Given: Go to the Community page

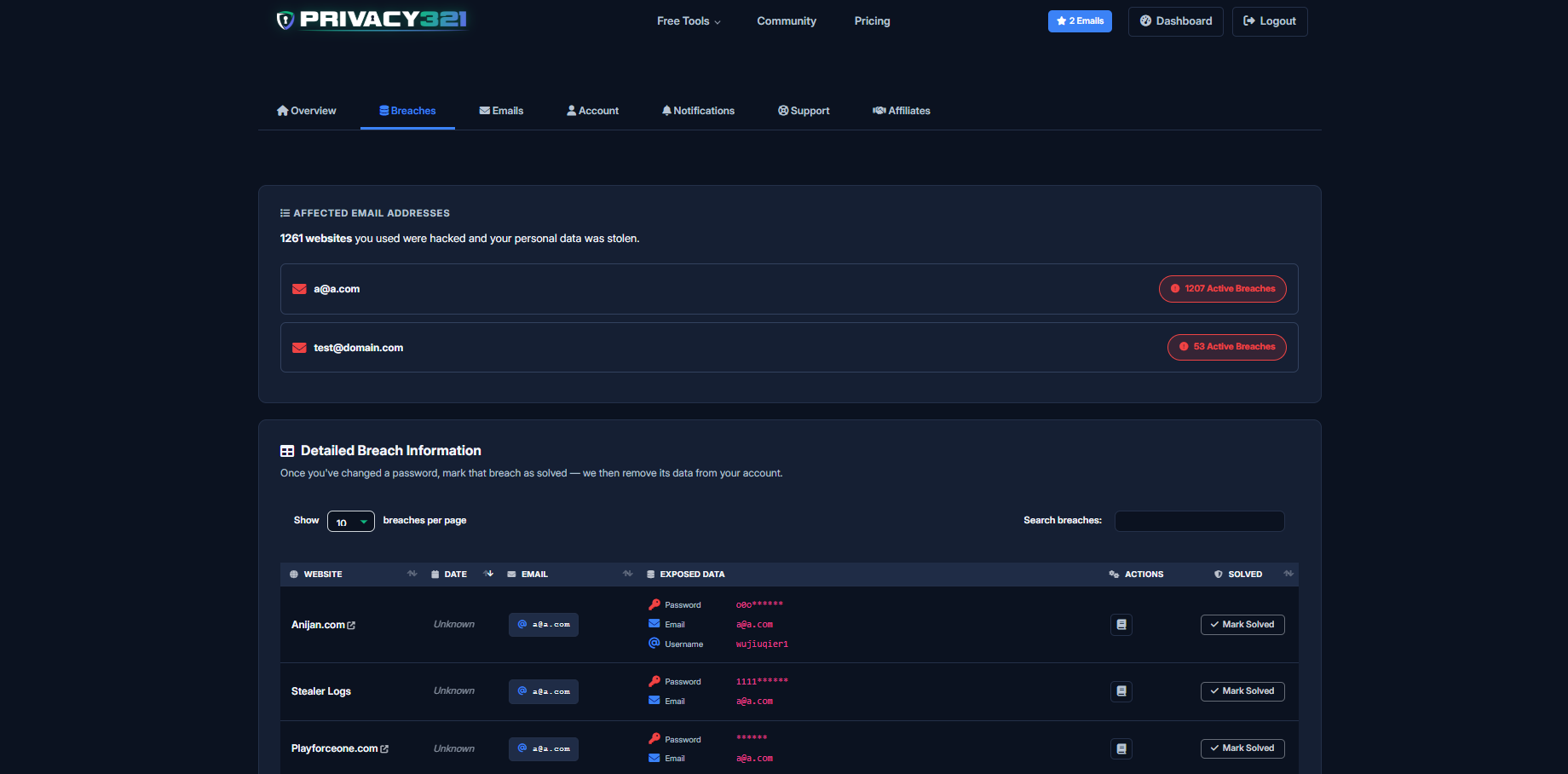Looking at the screenshot, I should click(x=787, y=21).
